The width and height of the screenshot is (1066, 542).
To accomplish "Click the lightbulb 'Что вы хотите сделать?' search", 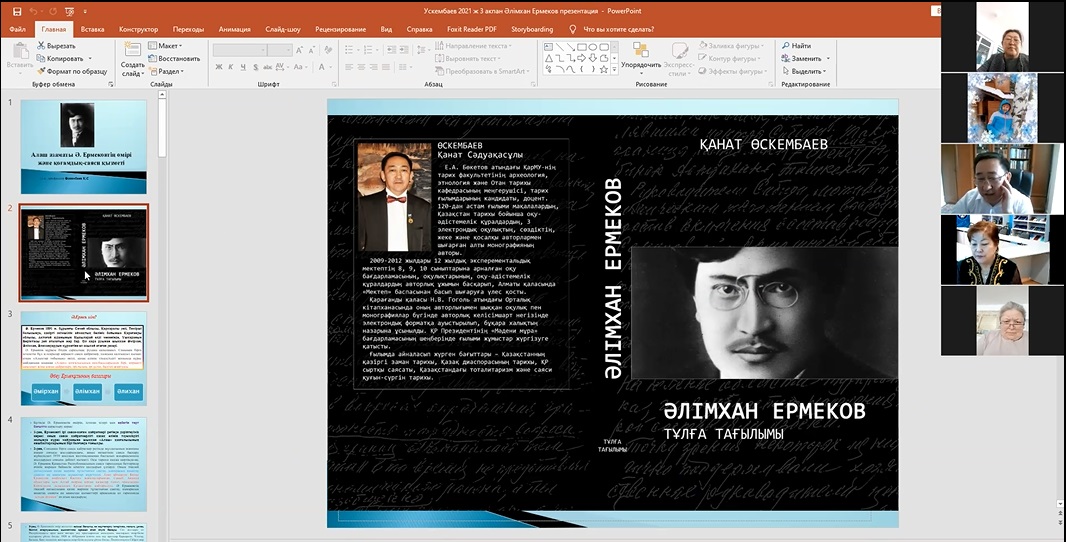I will 573,29.
